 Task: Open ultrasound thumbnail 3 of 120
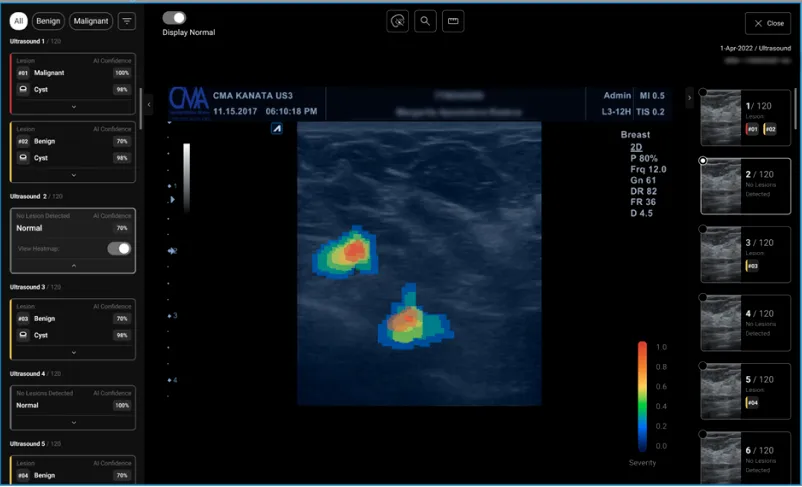(x=745, y=253)
